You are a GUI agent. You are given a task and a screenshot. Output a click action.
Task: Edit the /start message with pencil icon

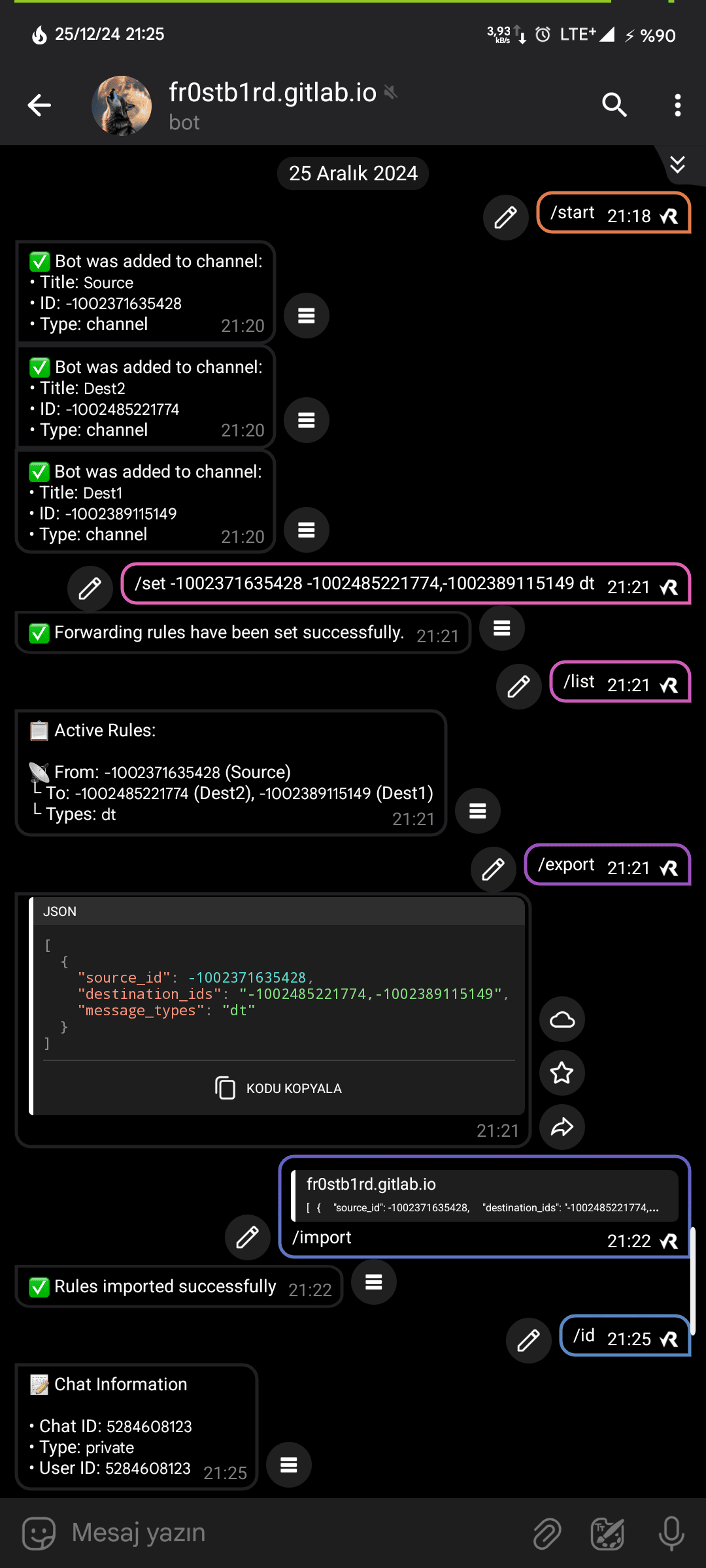point(506,218)
